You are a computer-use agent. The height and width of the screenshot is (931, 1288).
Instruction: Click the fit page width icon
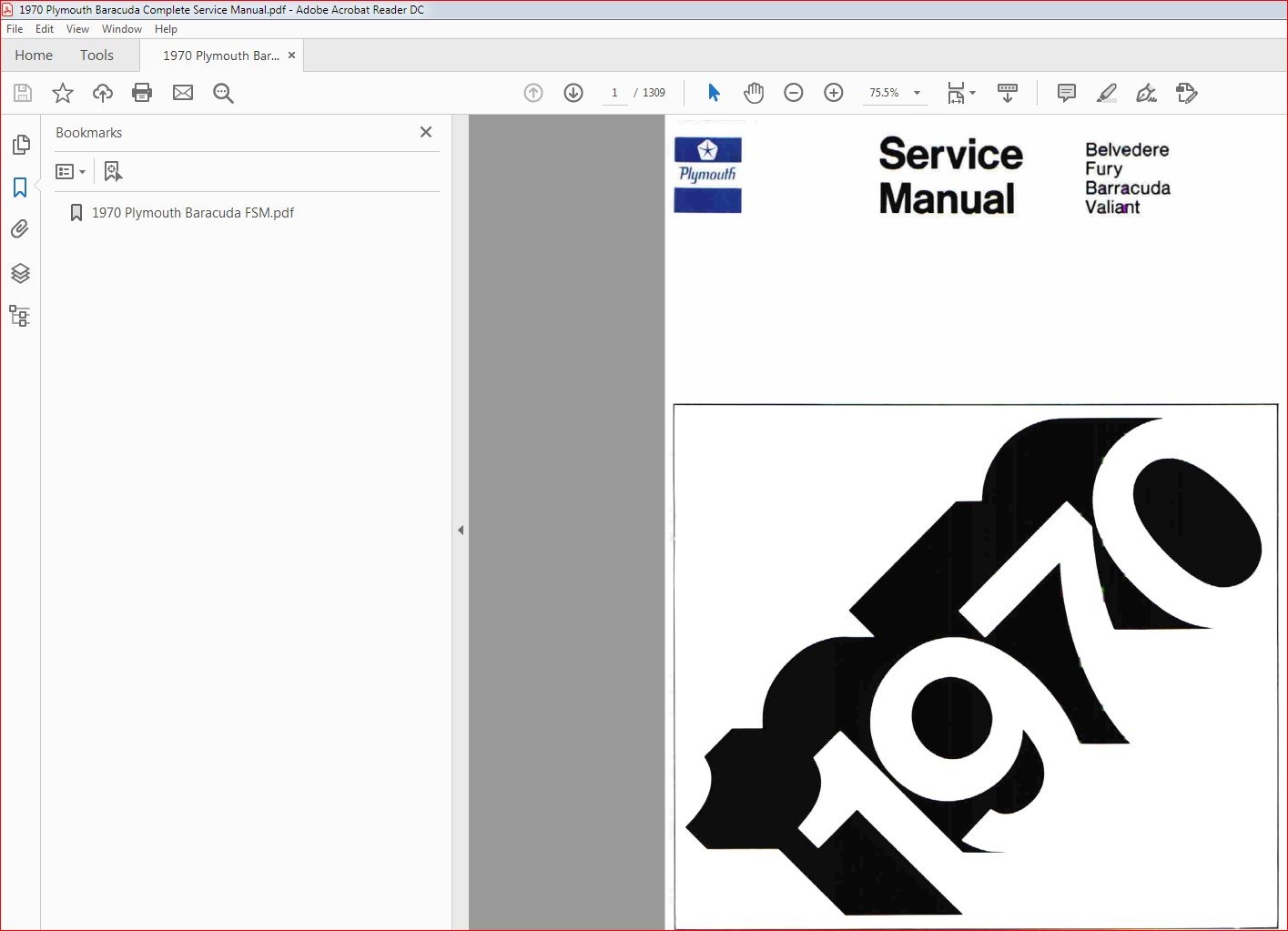pos(956,93)
